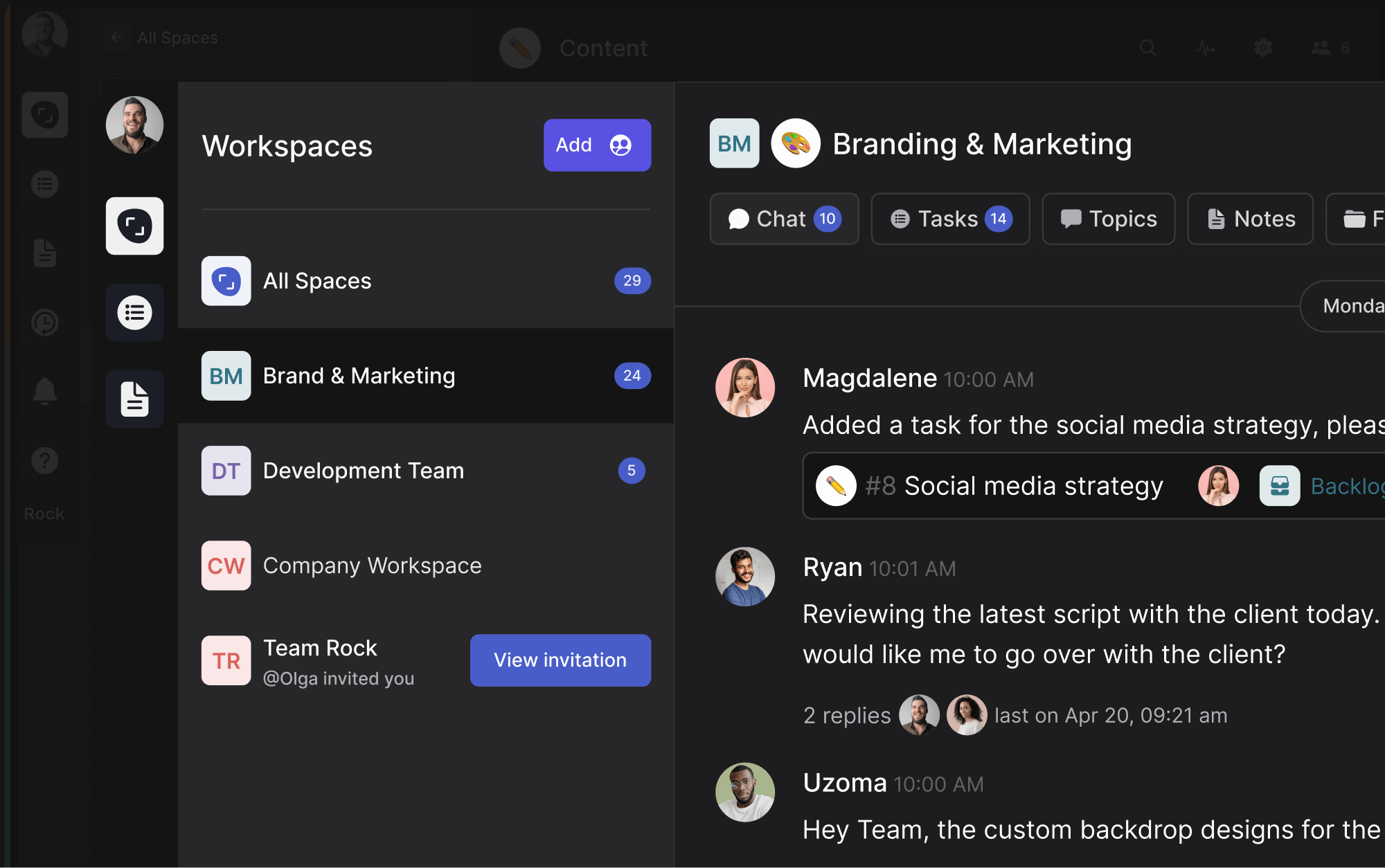Click the palette emoji beside Branding & Marketing
This screenshot has height=868, width=1385.
[x=795, y=143]
